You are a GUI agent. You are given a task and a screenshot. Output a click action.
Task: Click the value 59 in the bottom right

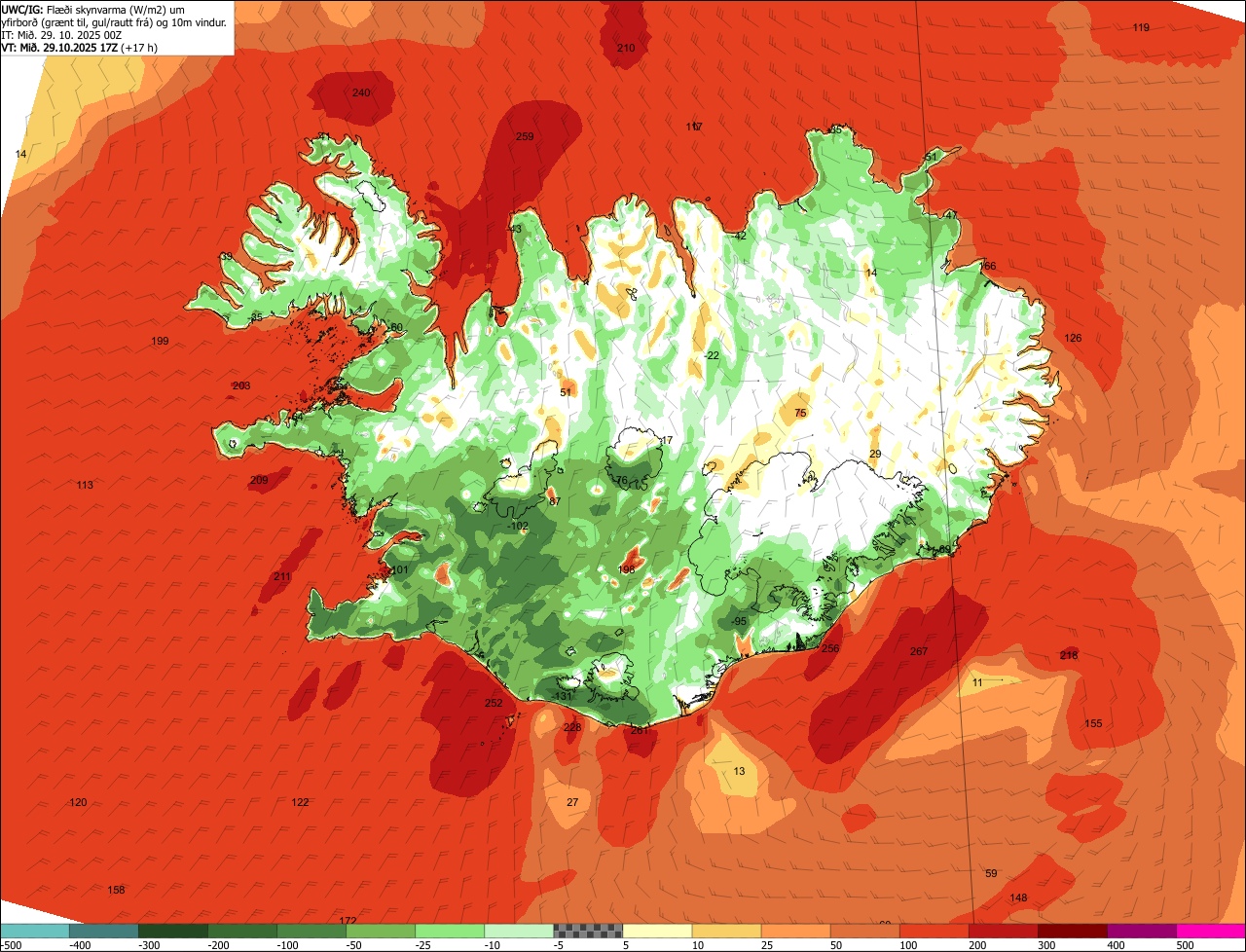tap(991, 873)
